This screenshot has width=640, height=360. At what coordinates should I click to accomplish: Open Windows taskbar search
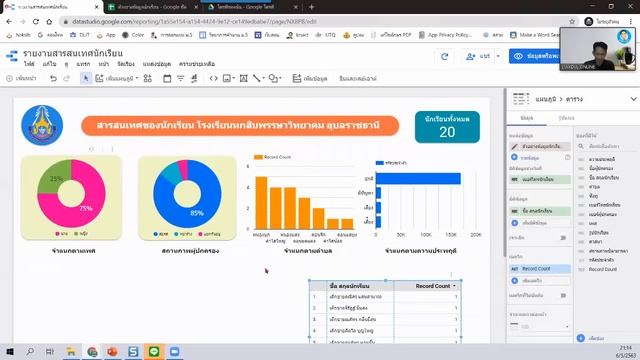(30, 351)
